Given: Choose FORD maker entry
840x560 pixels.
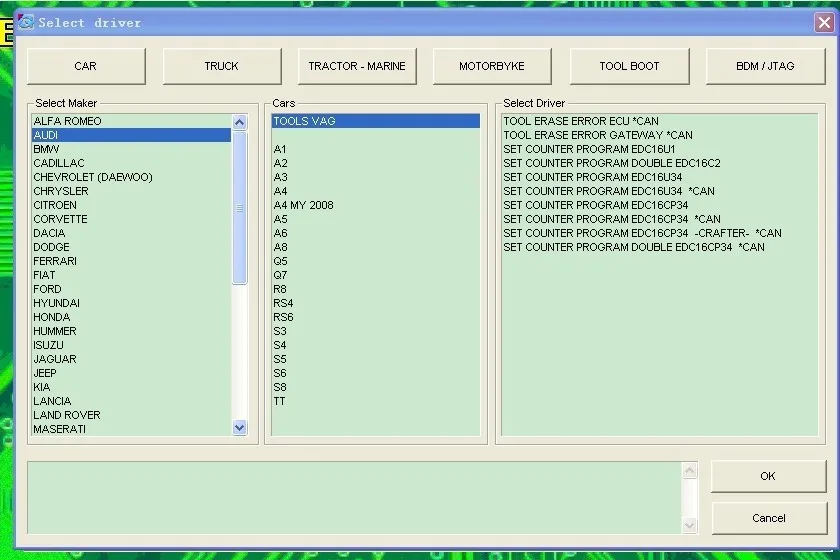Looking at the screenshot, I should click(x=131, y=289).
